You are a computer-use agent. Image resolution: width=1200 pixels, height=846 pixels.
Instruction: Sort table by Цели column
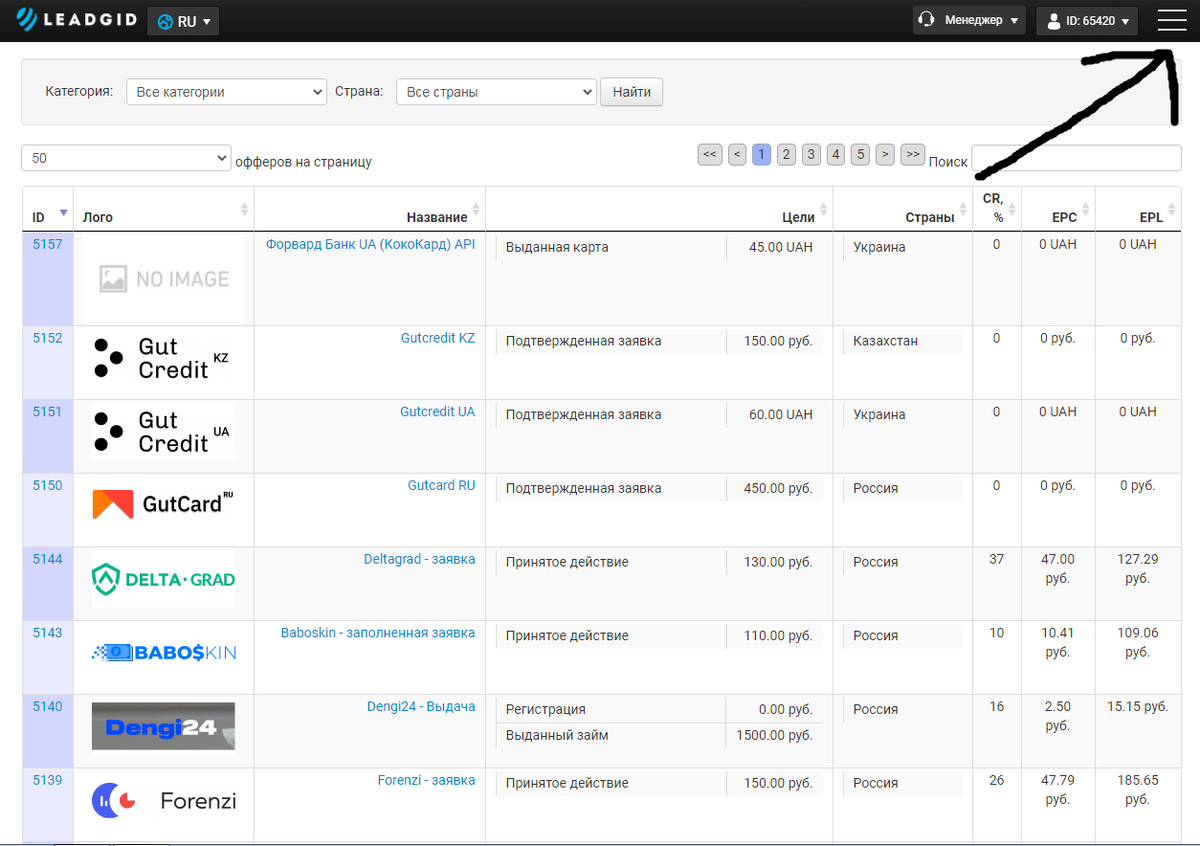(658, 209)
